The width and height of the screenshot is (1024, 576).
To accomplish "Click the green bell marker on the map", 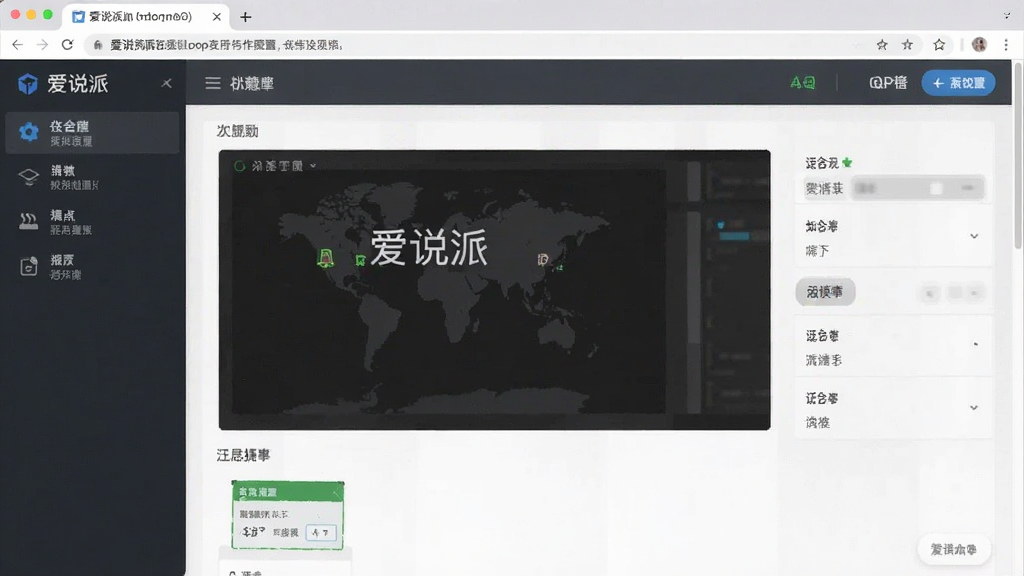I will [325, 258].
